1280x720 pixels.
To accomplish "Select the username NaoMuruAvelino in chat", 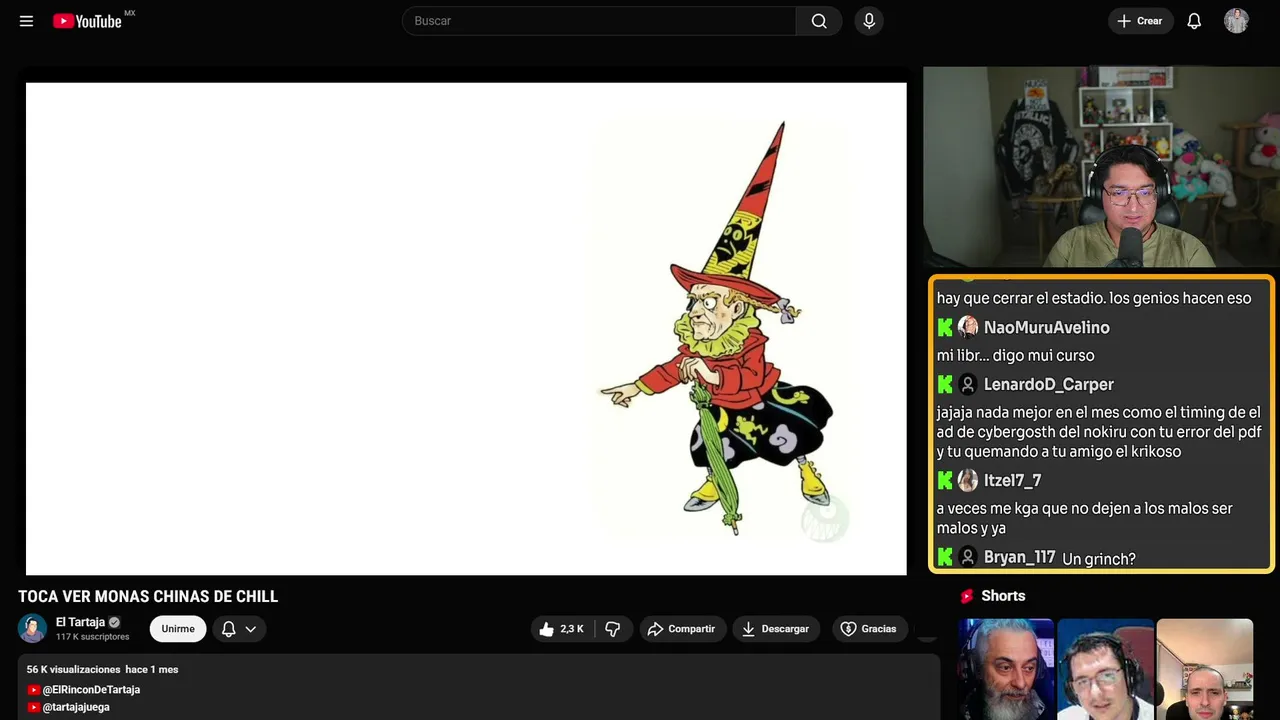I will click(1047, 328).
